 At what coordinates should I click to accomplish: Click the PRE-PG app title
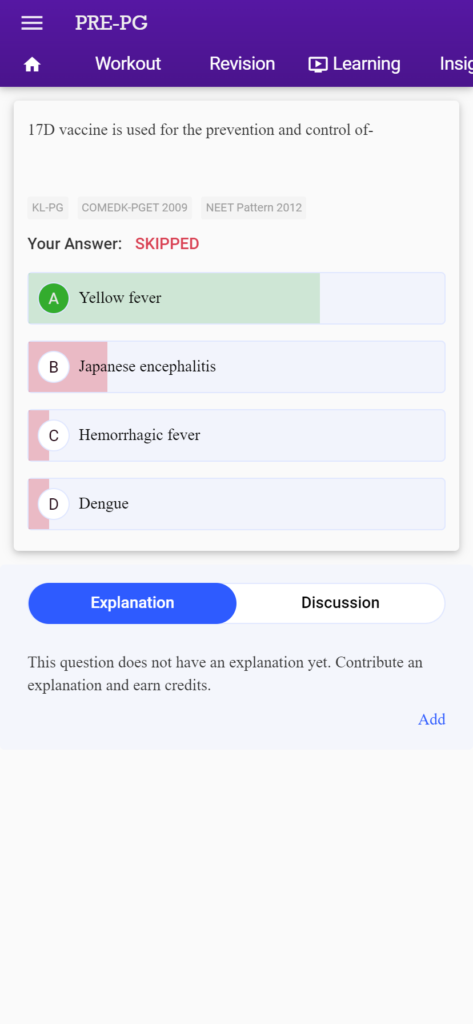coord(111,23)
